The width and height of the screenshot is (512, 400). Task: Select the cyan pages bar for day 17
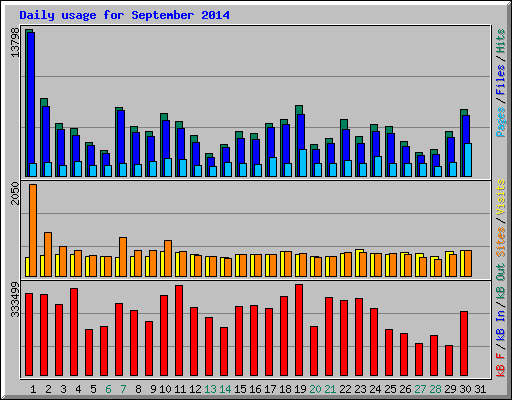pos(273,167)
